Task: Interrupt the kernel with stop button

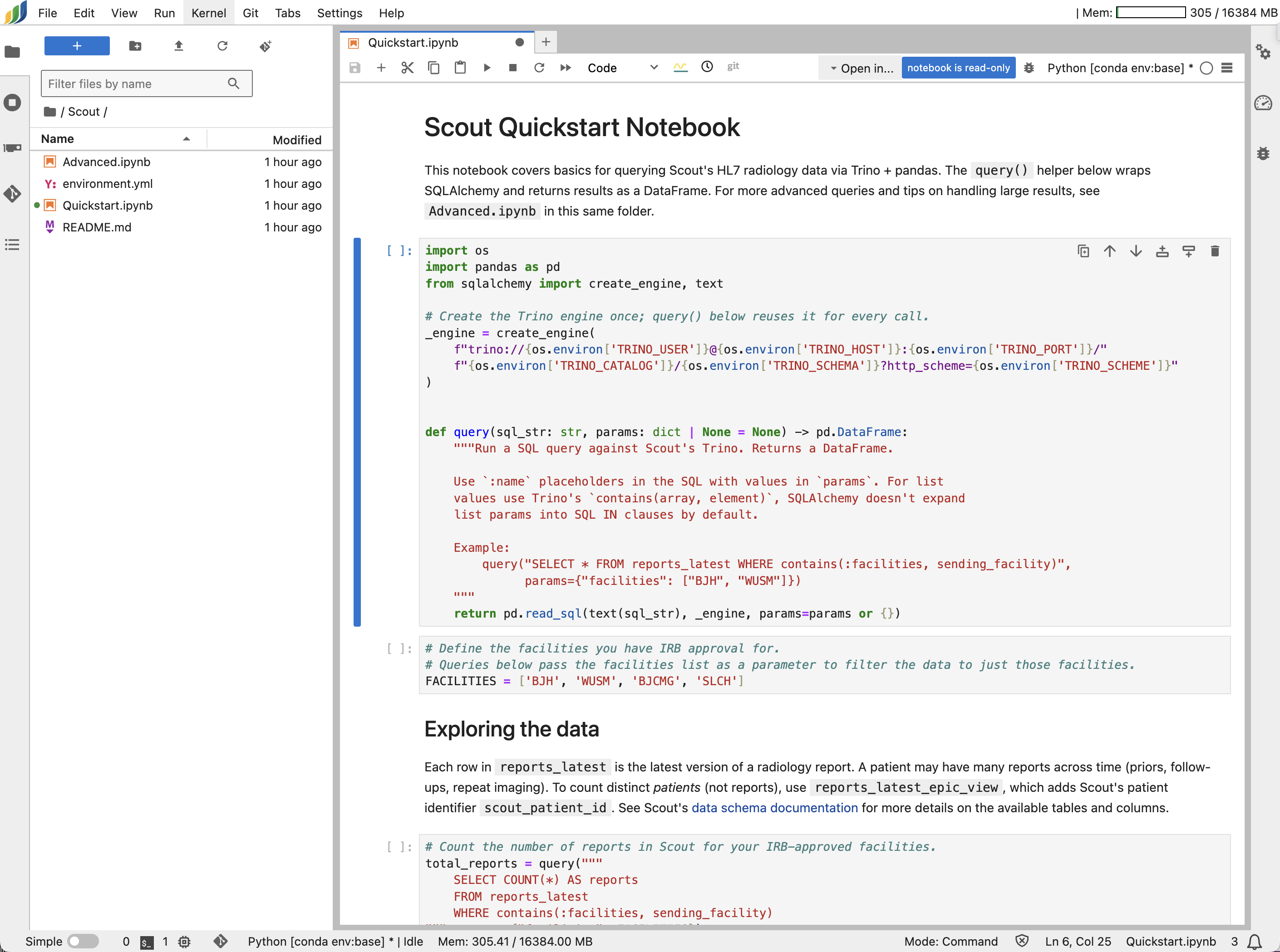Action: click(513, 68)
